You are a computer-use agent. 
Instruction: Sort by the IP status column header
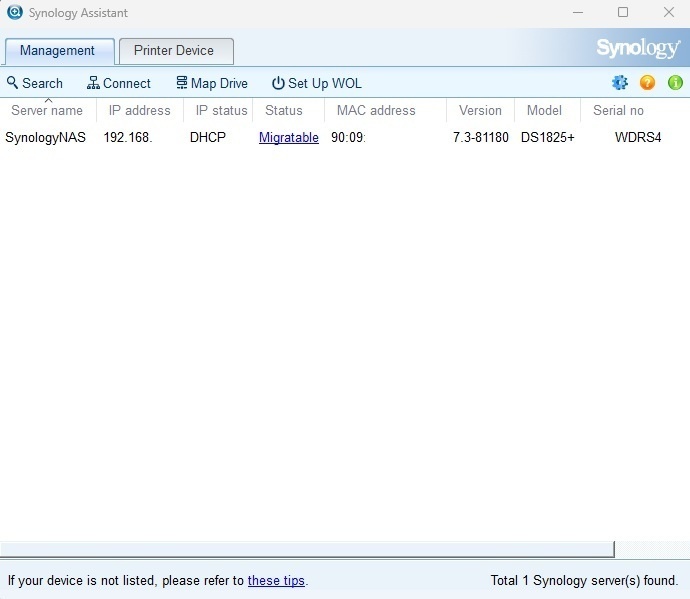218,110
